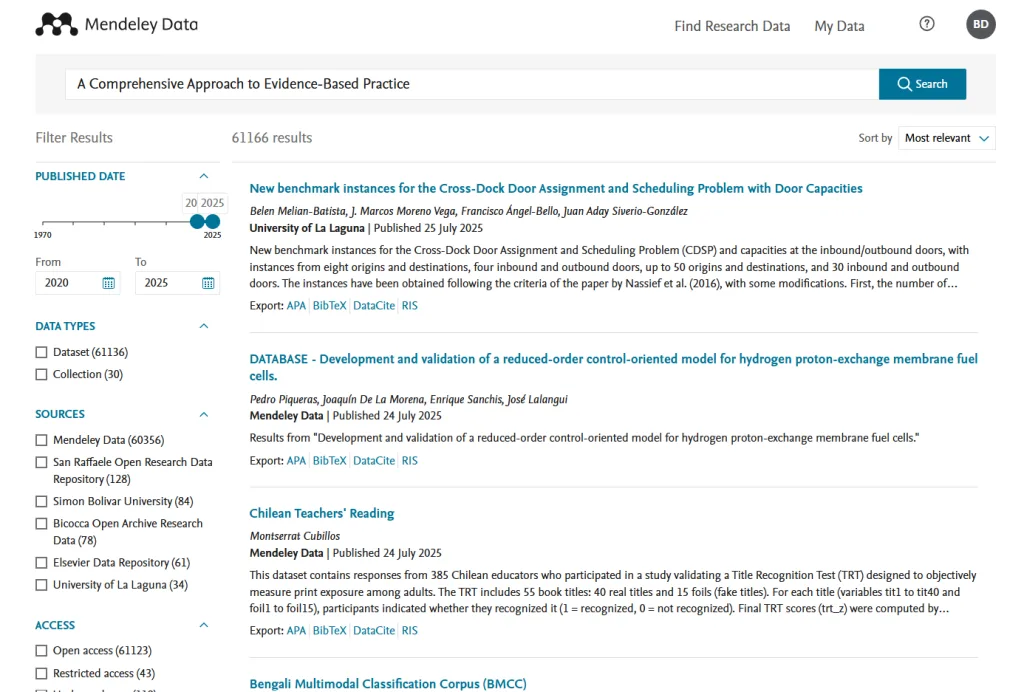The height and width of the screenshot is (692, 1024).
Task: Open the BD user profile avatar
Action: coord(980,25)
